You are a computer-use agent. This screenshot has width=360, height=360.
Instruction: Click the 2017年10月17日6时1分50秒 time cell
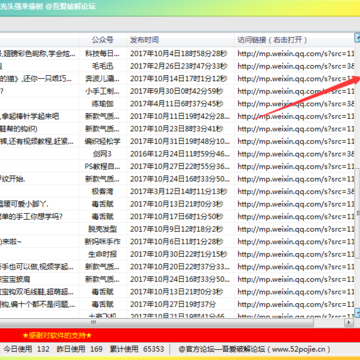[x=180, y=217]
